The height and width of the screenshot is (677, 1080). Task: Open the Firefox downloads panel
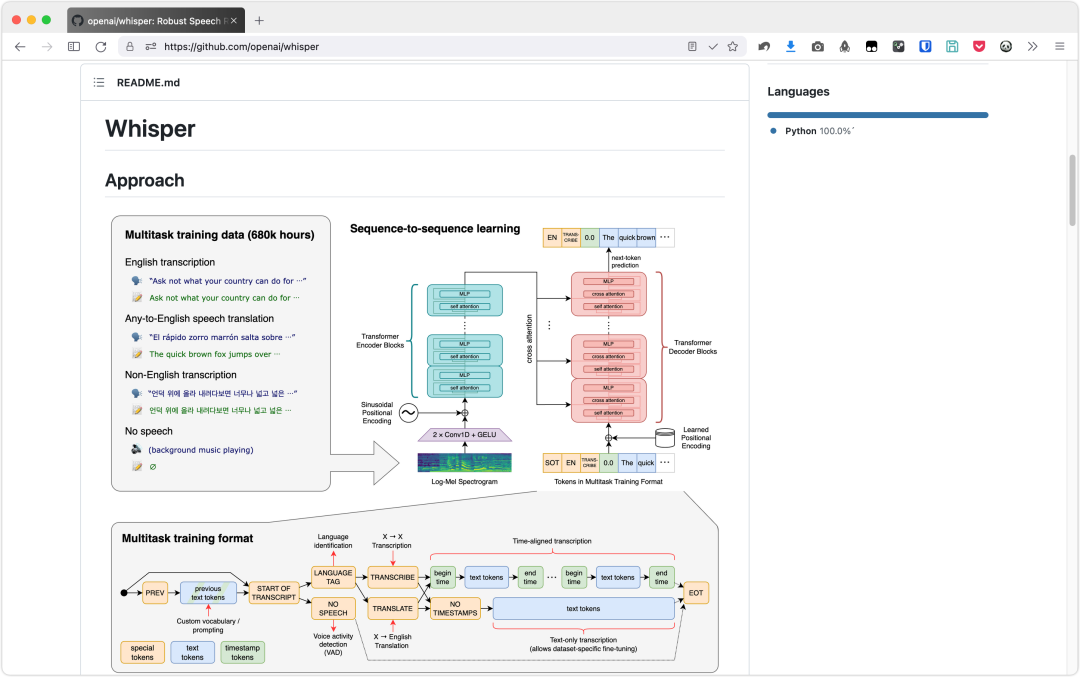click(791, 46)
